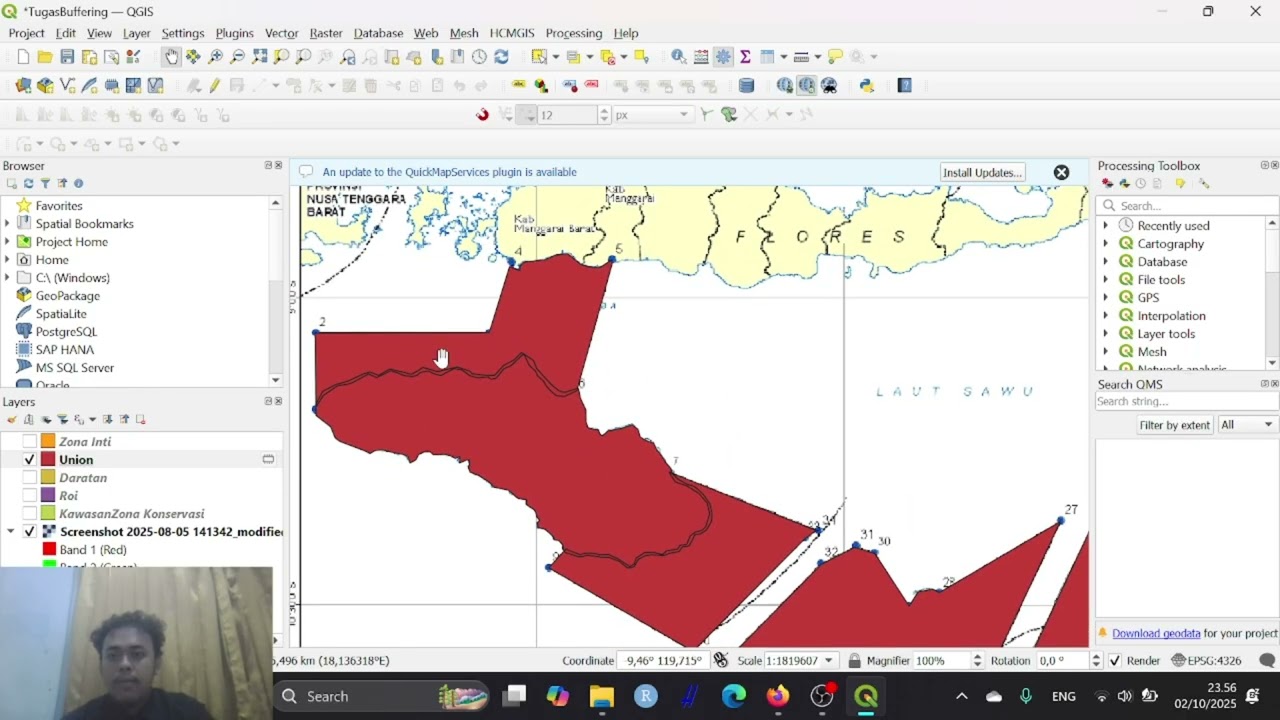Click the Search QMS string field
The height and width of the screenshot is (720, 1280).
[x=1186, y=401]
